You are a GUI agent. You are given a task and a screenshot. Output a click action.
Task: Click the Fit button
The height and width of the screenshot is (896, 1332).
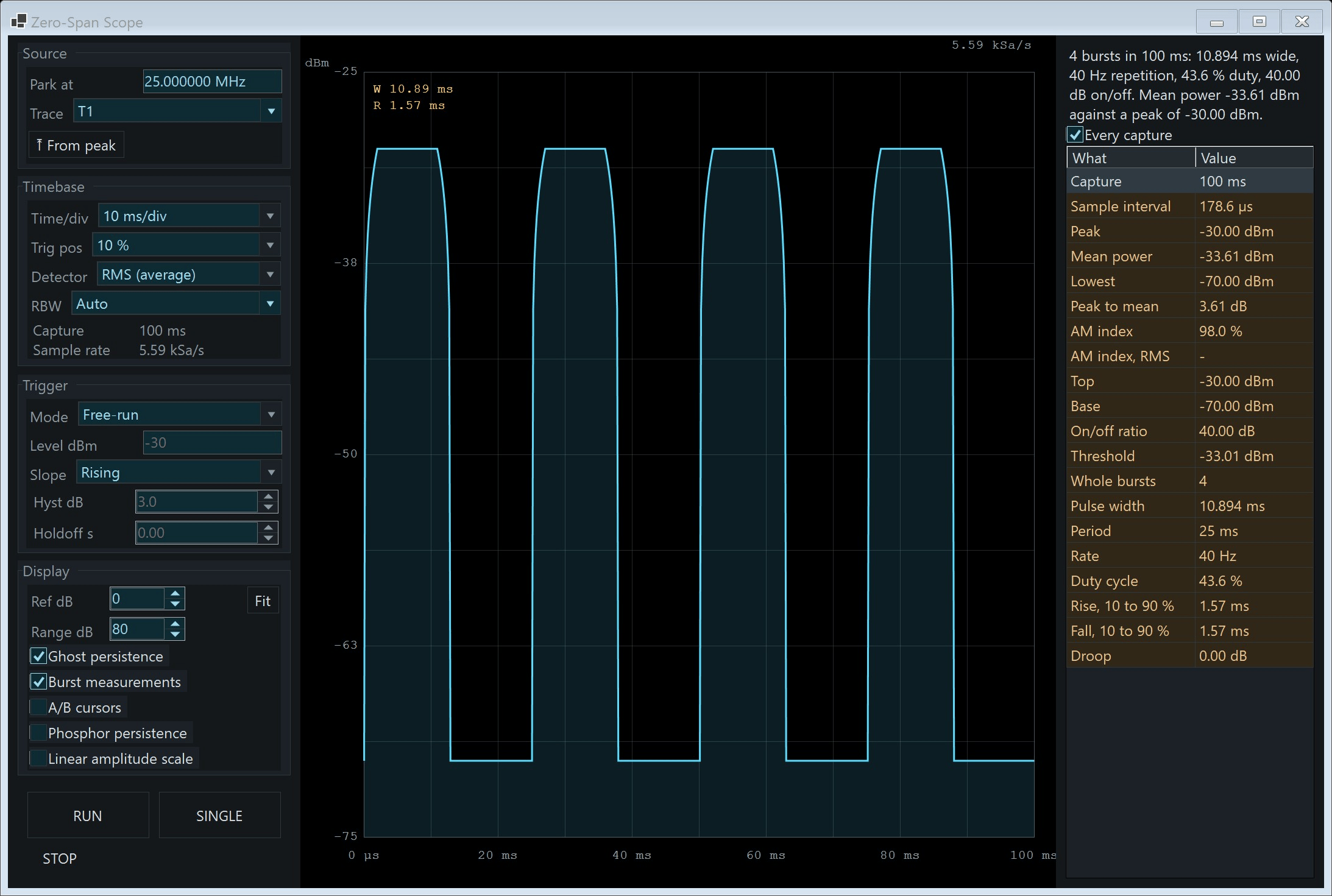(x=263, y=601)
